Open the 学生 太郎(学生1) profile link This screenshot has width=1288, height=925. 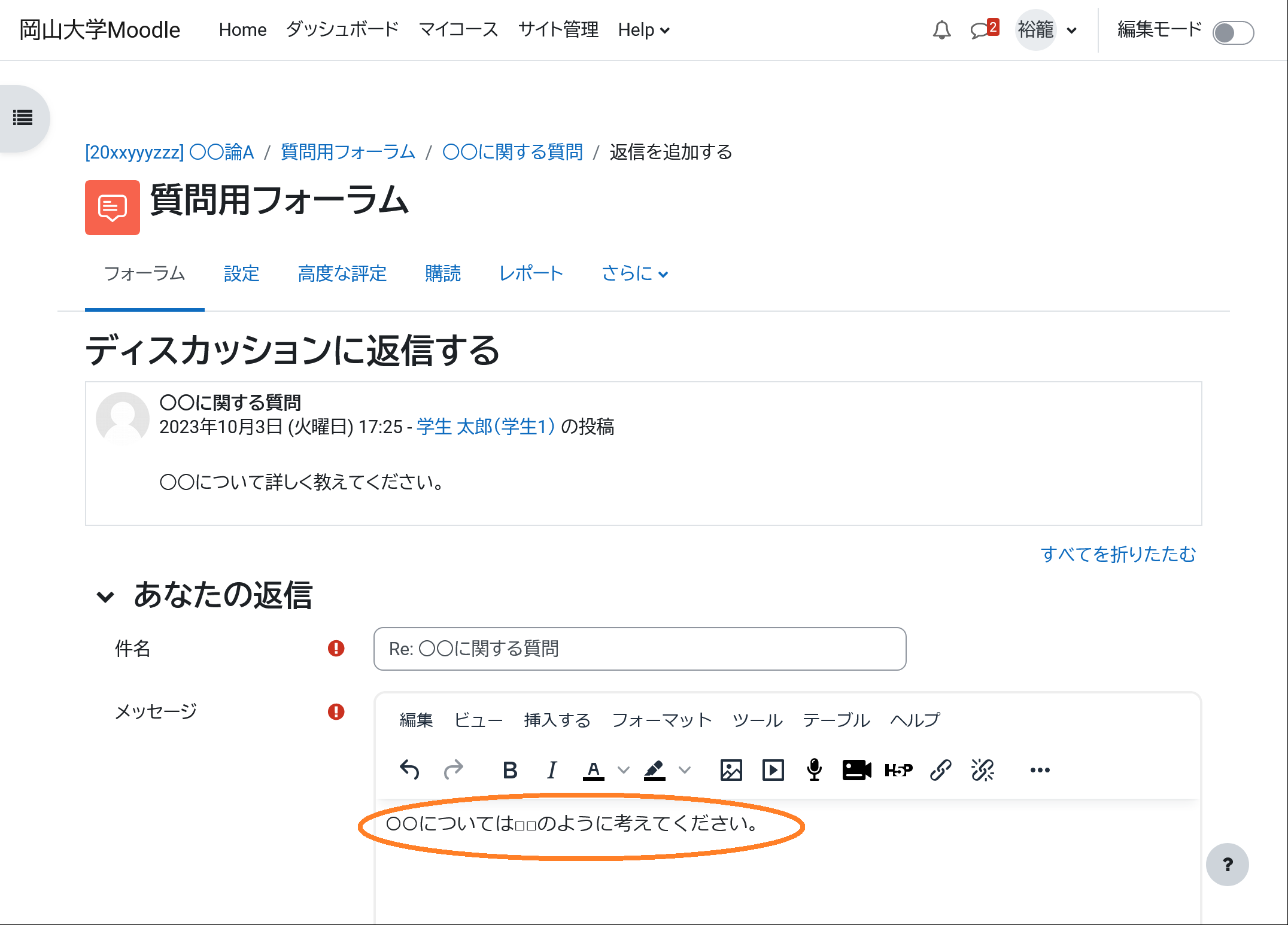coord(486,427)
